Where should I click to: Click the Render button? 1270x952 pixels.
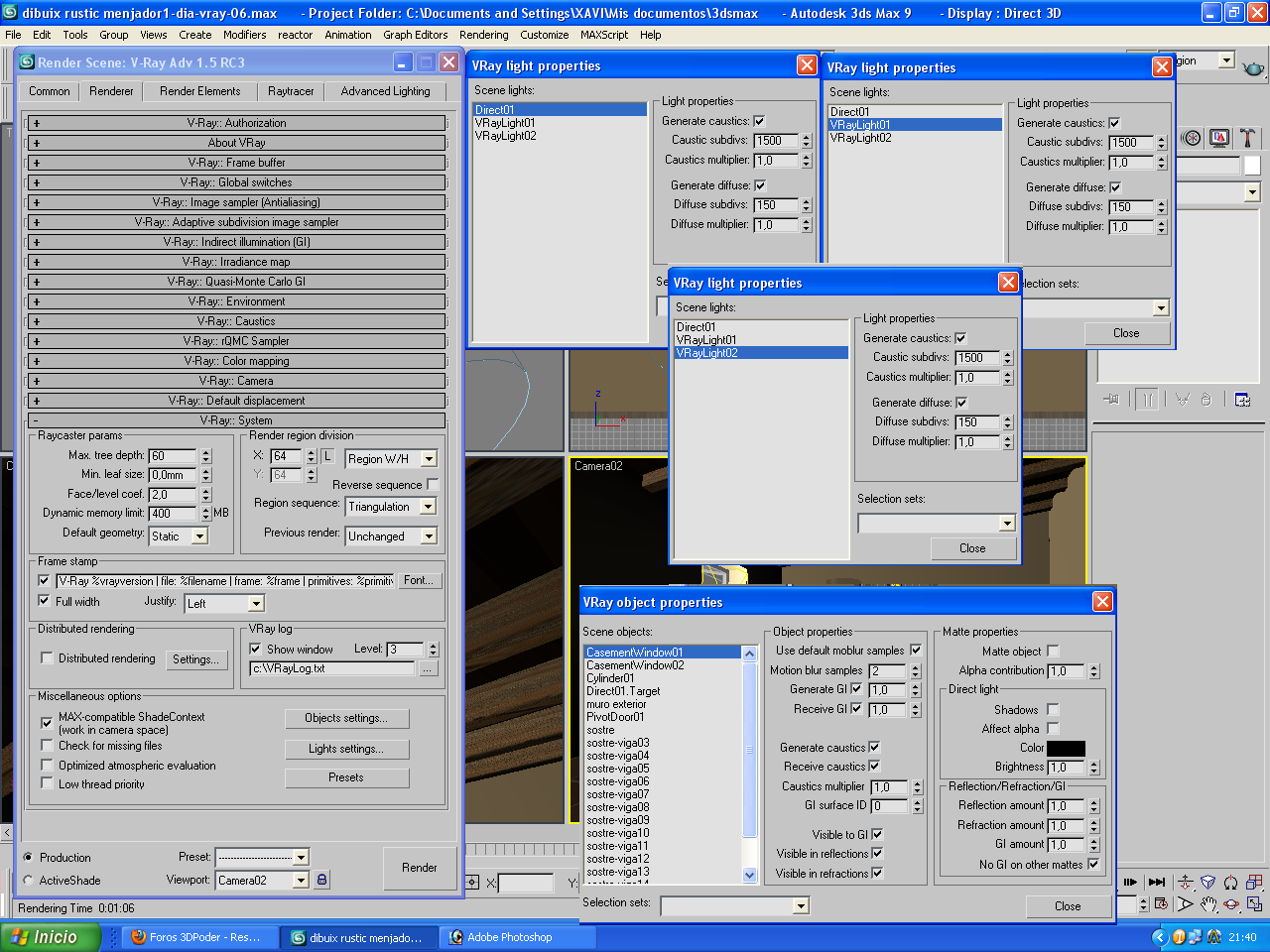pyautogui.click(x=420, y=868)
